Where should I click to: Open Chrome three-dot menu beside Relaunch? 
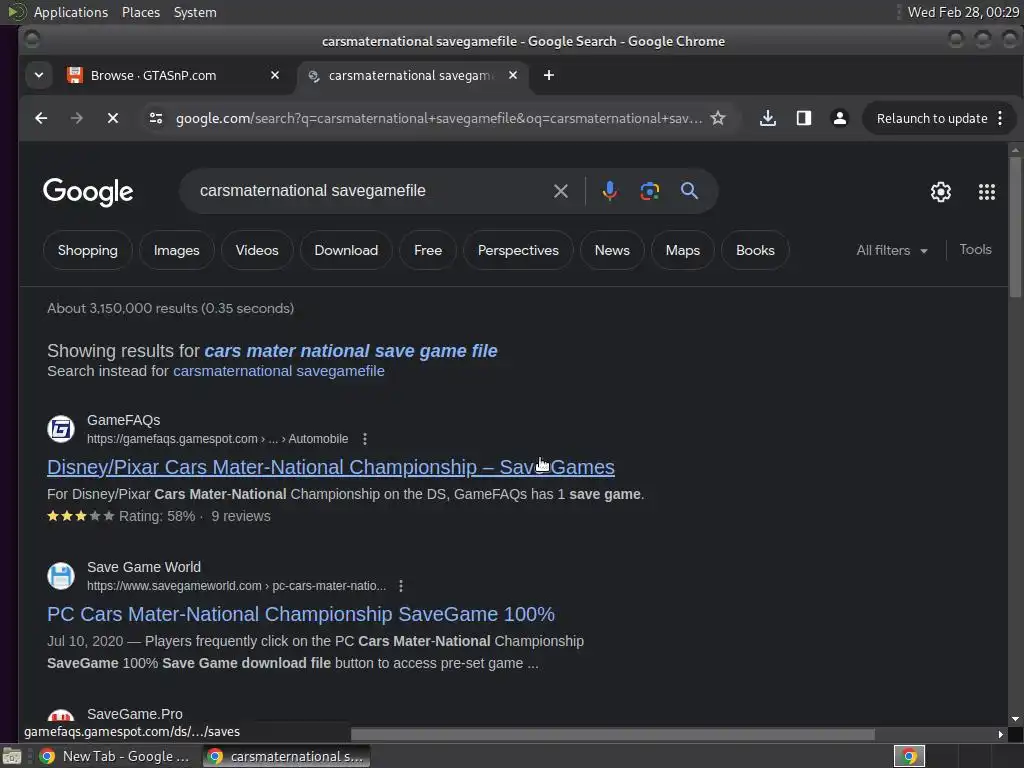point(1000,118)
